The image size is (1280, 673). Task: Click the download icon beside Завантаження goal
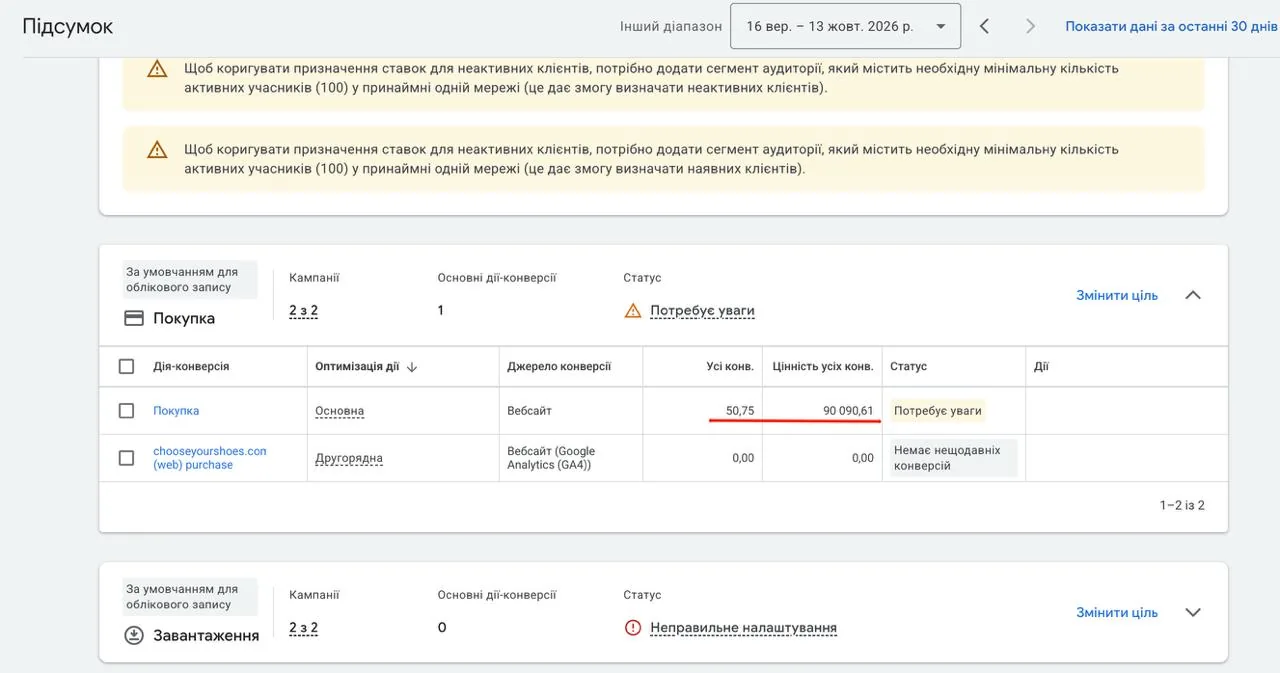[x=134, y=635]
